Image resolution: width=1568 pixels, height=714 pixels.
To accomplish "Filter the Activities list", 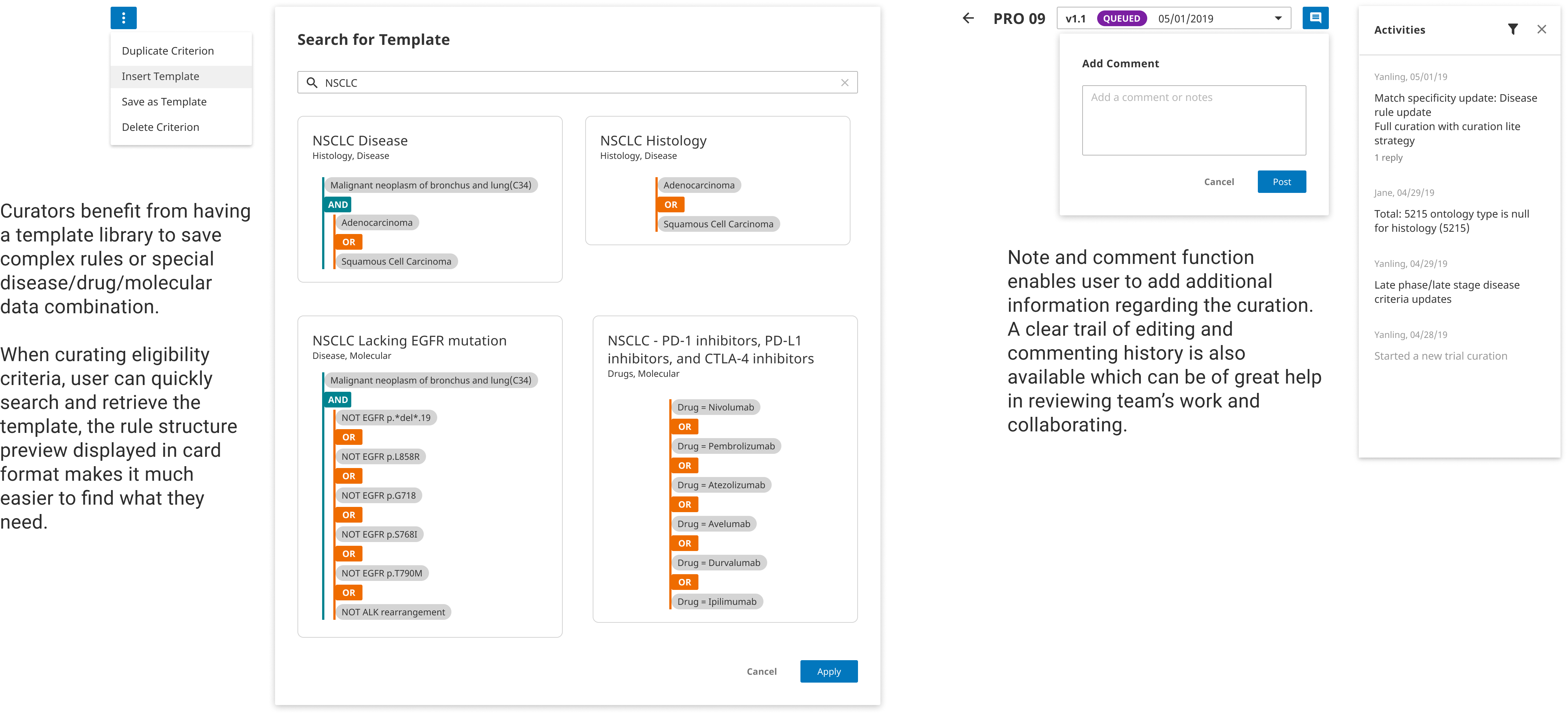I will point(1512,29).
